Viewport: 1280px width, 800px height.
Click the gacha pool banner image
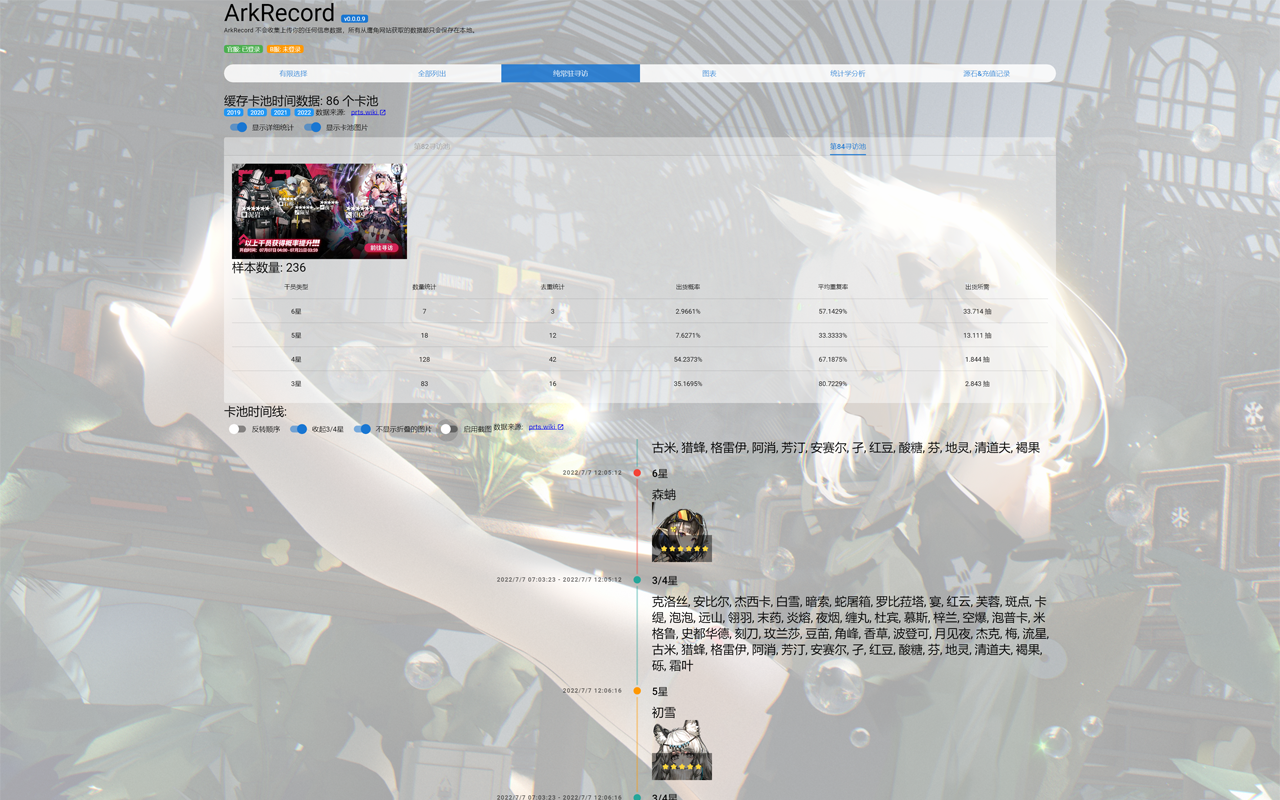pos(319,211)
